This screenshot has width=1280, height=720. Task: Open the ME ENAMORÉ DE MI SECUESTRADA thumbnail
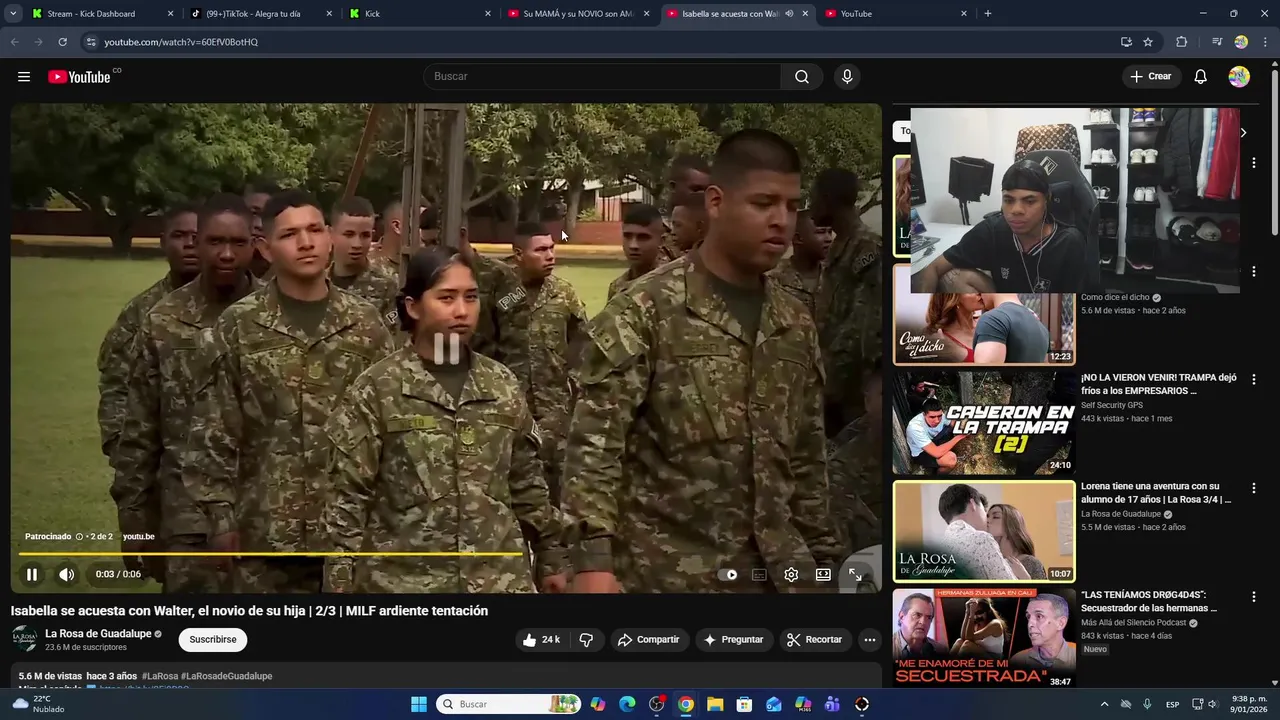click(984, 638)
